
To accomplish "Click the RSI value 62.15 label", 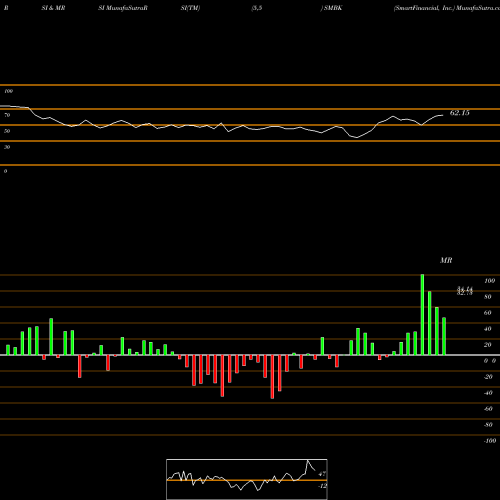I will 460,113.
